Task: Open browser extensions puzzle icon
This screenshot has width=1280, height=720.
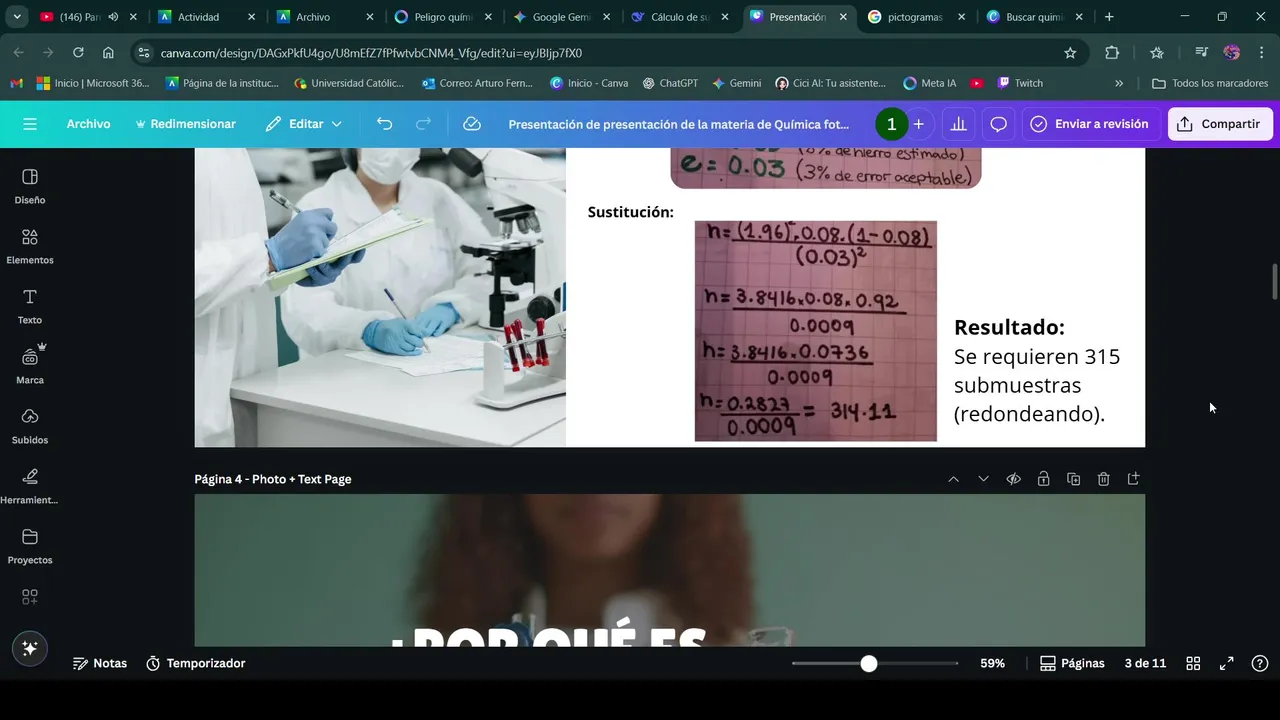Action: (1112, 53)
